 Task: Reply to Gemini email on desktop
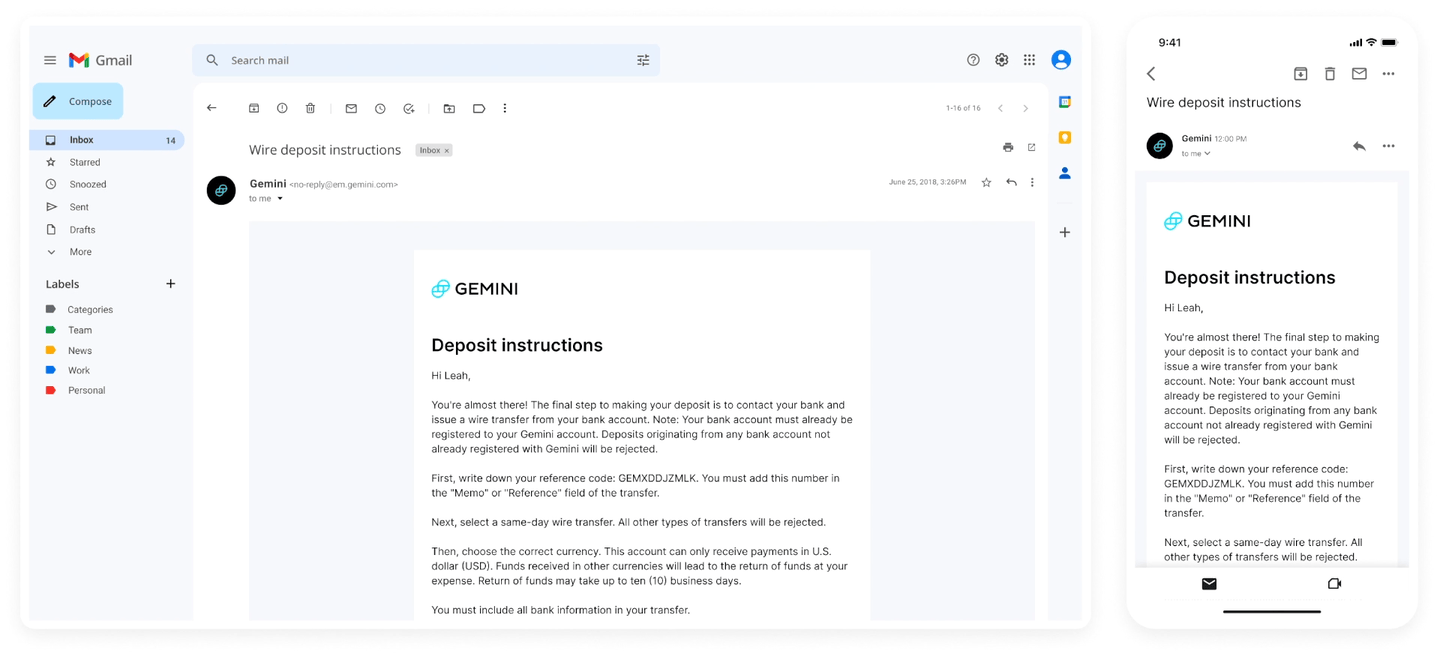pos(1011,182)
